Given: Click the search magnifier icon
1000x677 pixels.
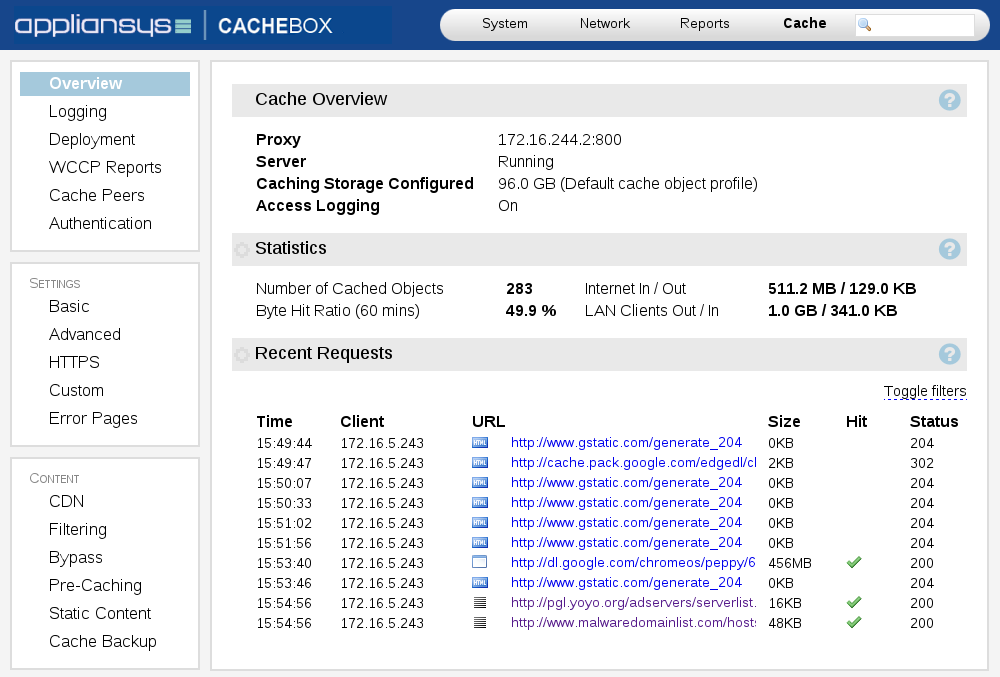Looking at the screenshot, I should (865, 25).
